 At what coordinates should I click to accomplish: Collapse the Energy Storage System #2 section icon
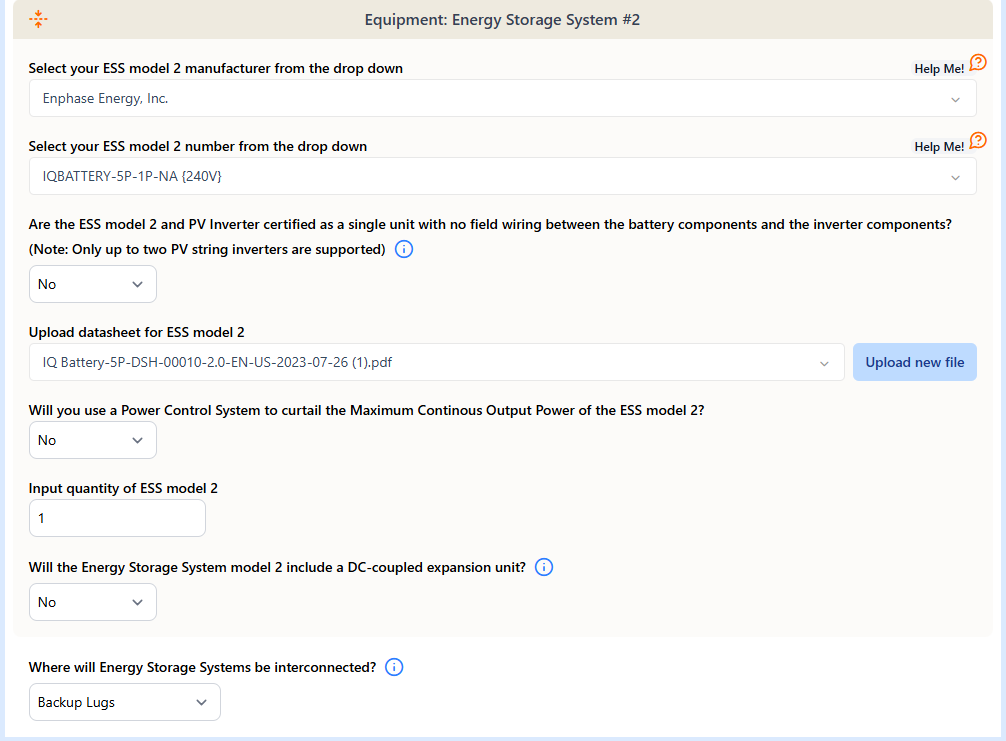(38, 19)
